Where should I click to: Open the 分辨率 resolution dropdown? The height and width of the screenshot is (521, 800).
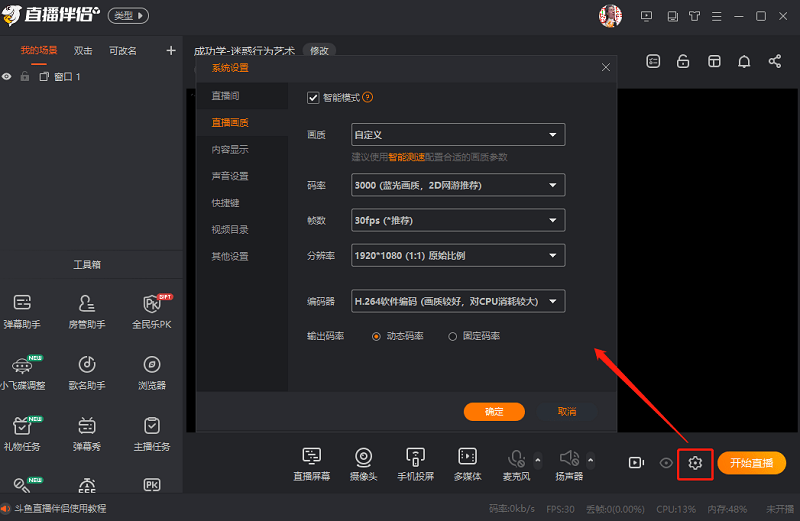[x=458, y=255]
